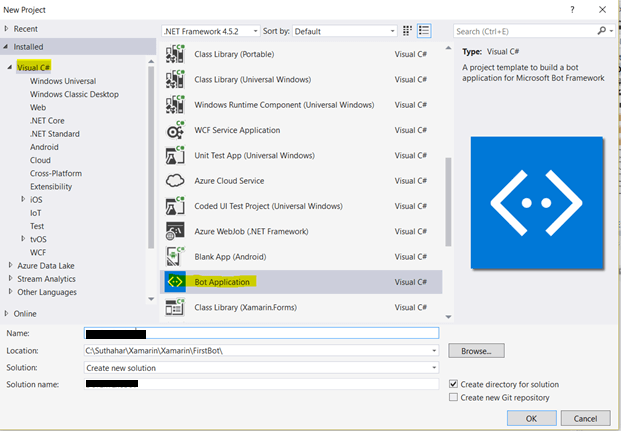Select the Extensibility category
Screen dimensions: 621x432
point(51,187)
